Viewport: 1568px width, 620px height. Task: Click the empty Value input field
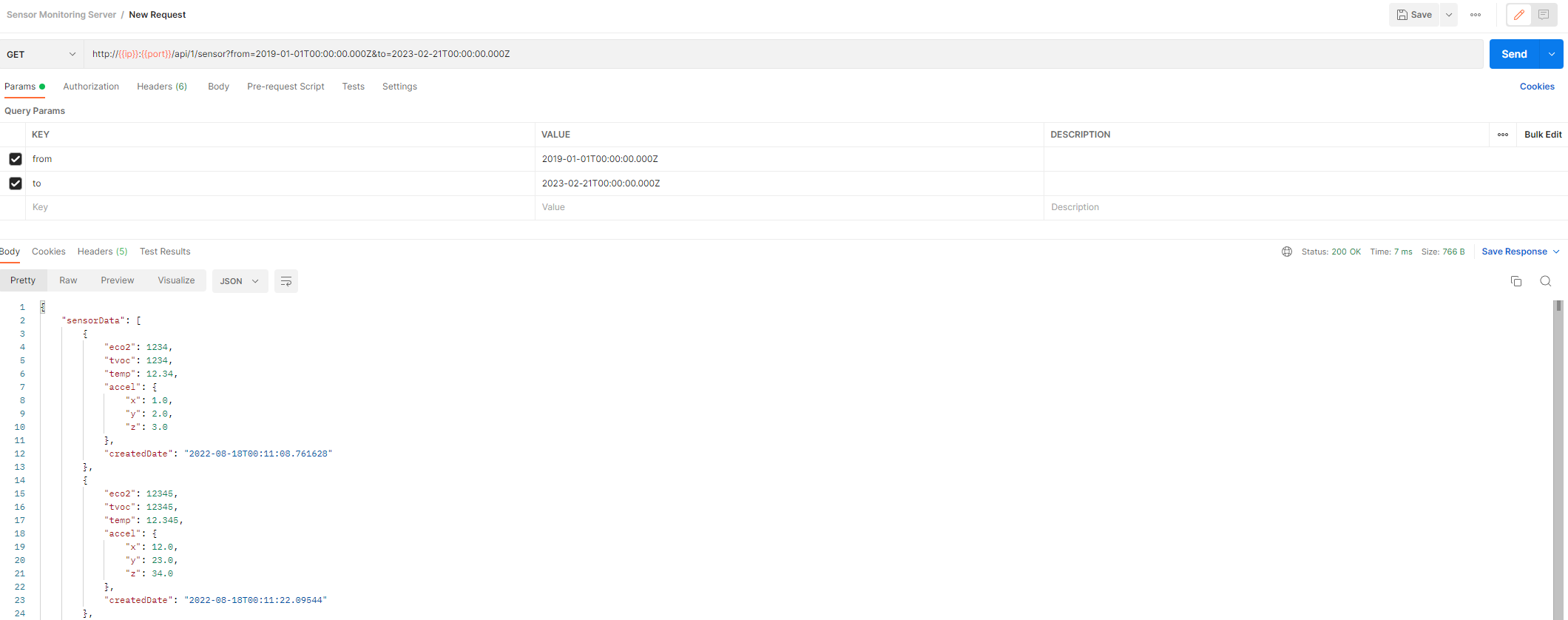point(789,208)
